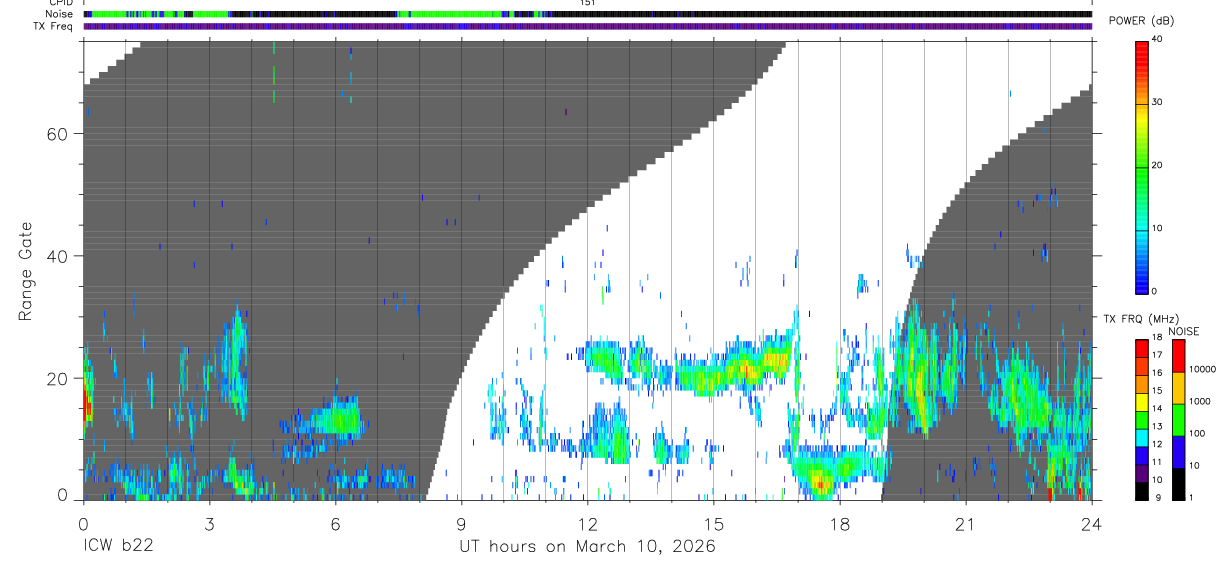
Task: Click x-axis tick label '9'
Action: pyautogui.click(x=461, y=524)
